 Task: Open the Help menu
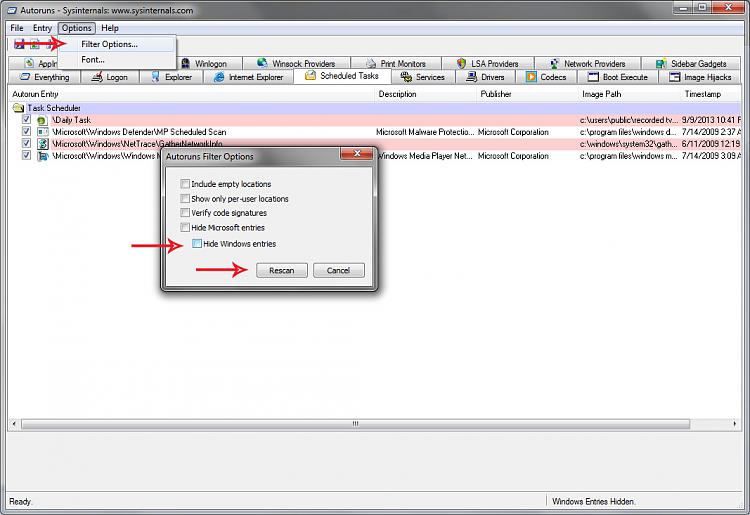tap(110, 28)
